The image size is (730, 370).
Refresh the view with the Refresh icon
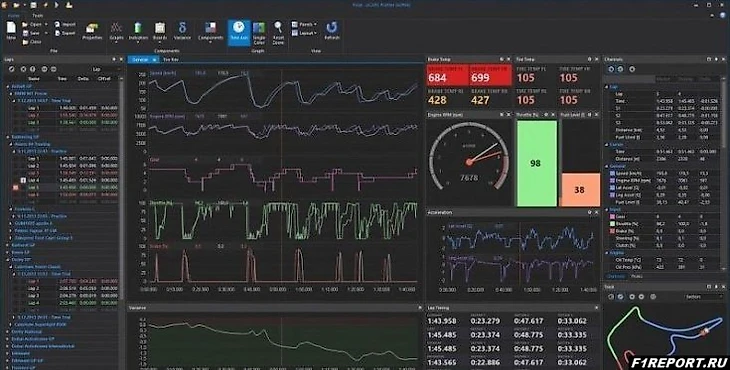(331, 27)
